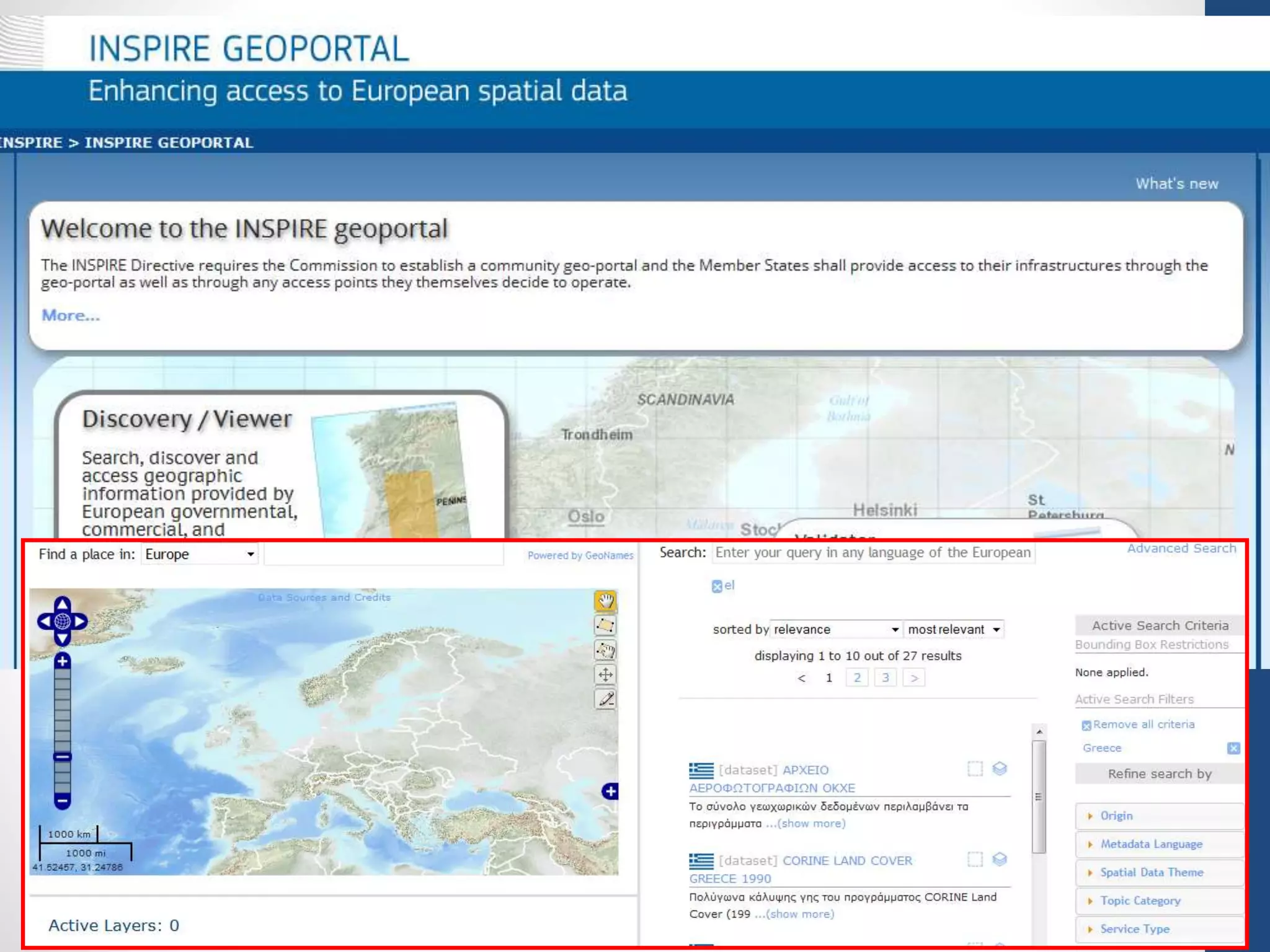Zoom to full extent with globe icon
1270x952 pixels.
(62, 621)
